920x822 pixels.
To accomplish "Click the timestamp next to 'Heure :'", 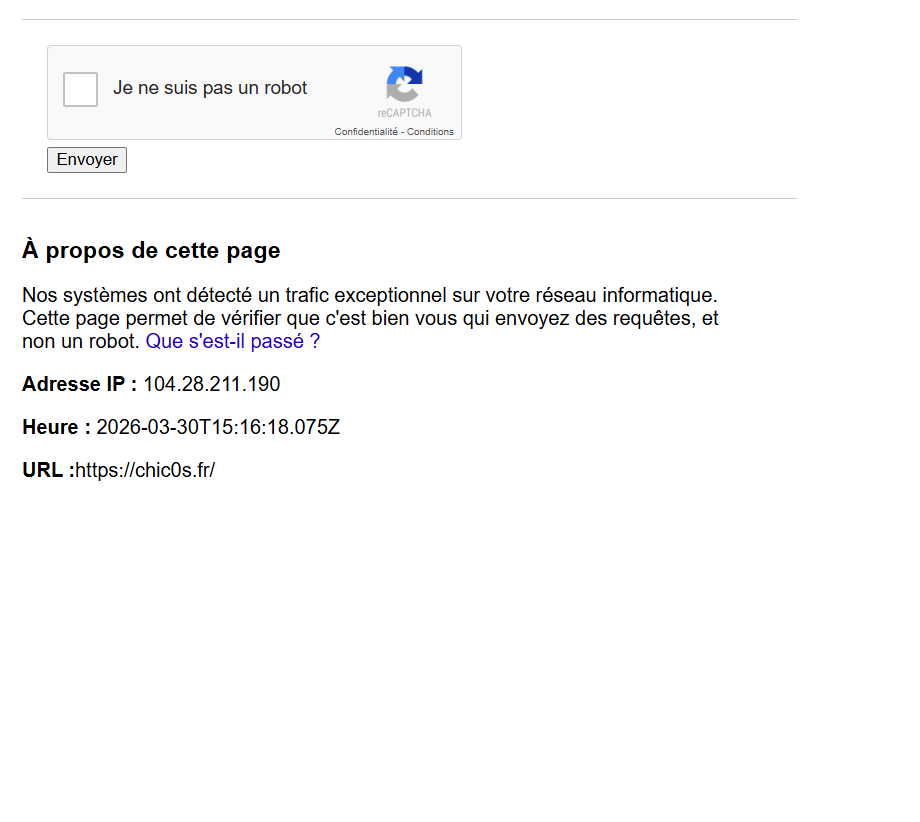I will (x=218, y=427).
